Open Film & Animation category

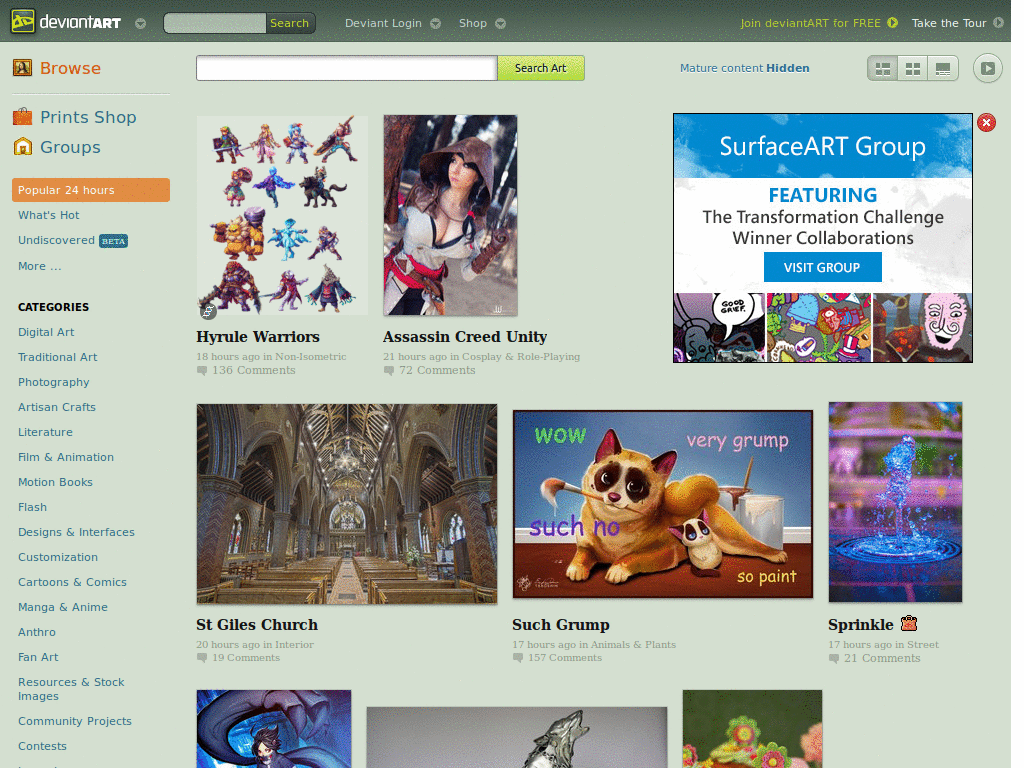tap(66, 456)
